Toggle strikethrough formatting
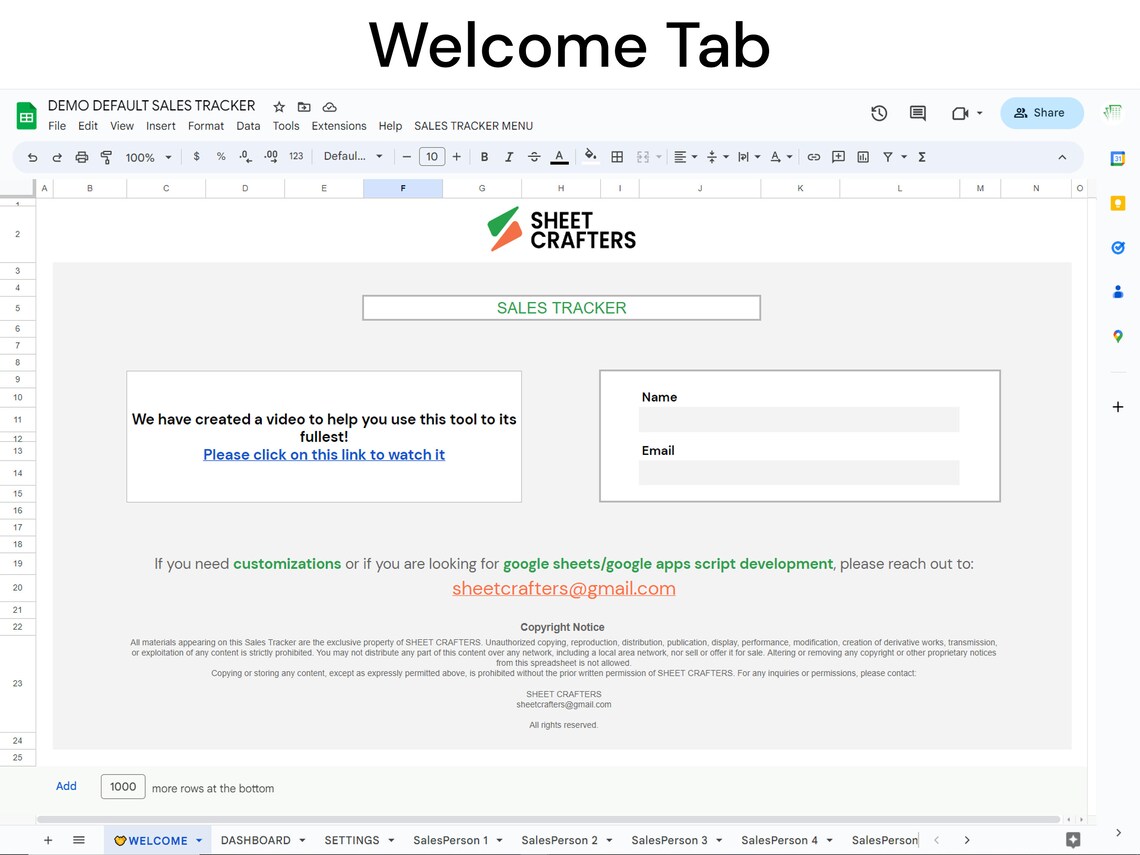 (x=534, y=157)
